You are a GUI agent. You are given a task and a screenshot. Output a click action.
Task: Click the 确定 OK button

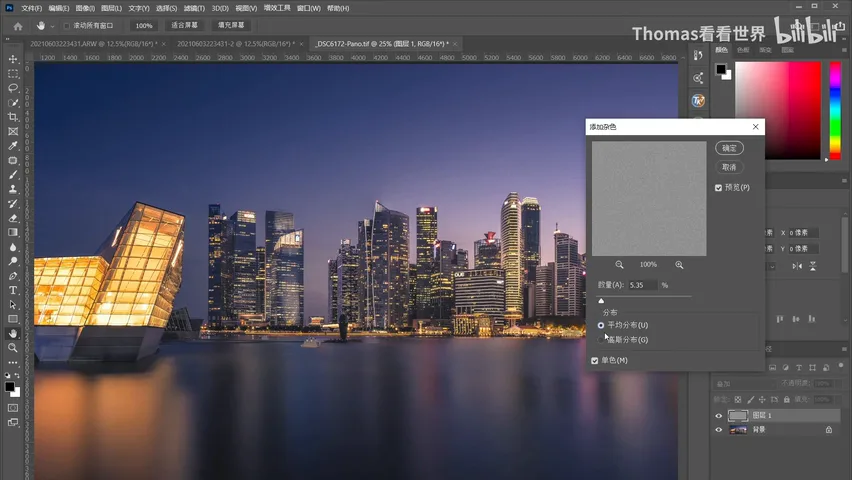(x=729, y=148)
